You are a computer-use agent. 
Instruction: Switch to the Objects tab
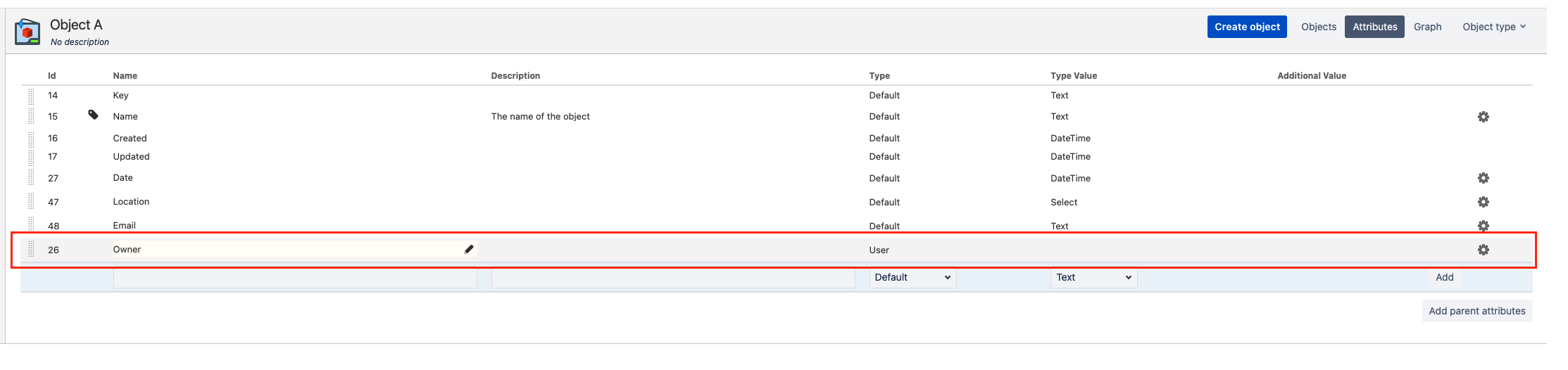point(1318,27)
